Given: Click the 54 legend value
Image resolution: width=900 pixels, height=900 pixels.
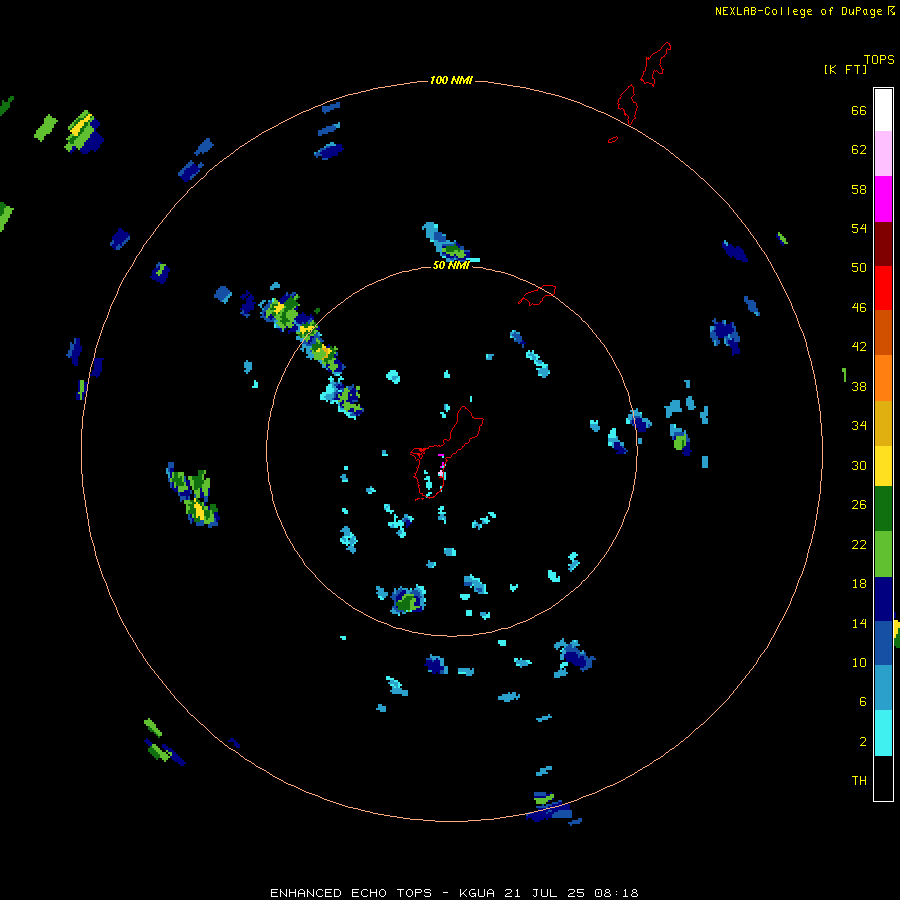Looking at the screenshot, I should [859, 229].
